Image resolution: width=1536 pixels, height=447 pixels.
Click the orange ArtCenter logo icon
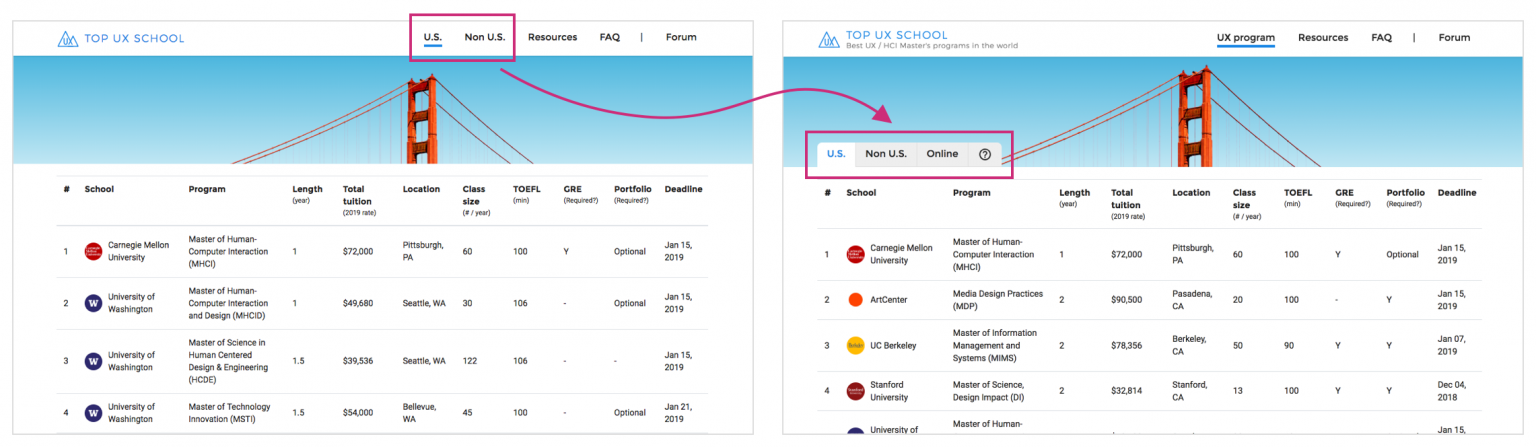855,299
